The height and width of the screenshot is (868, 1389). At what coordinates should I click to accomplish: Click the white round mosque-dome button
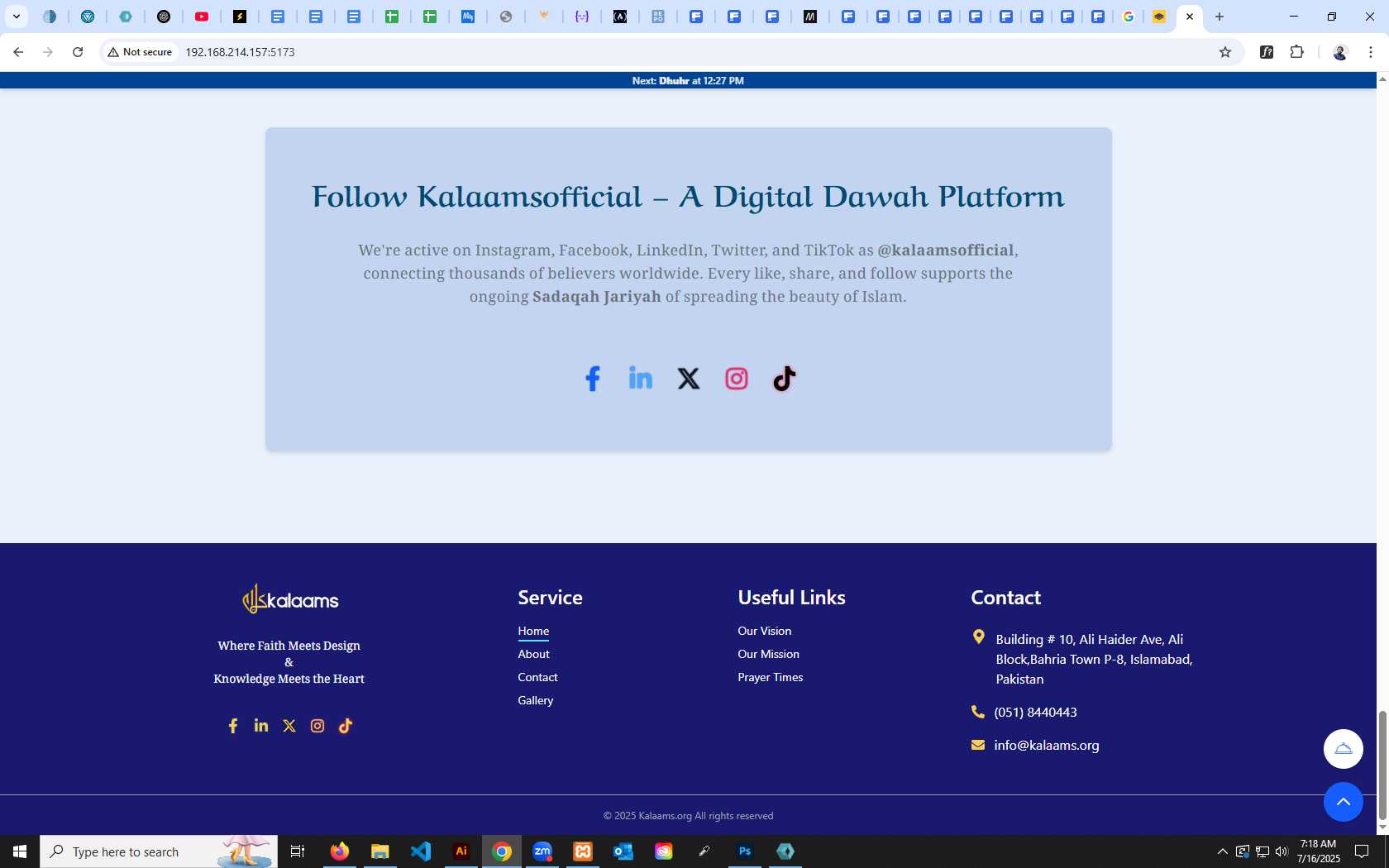(1344, 749)
